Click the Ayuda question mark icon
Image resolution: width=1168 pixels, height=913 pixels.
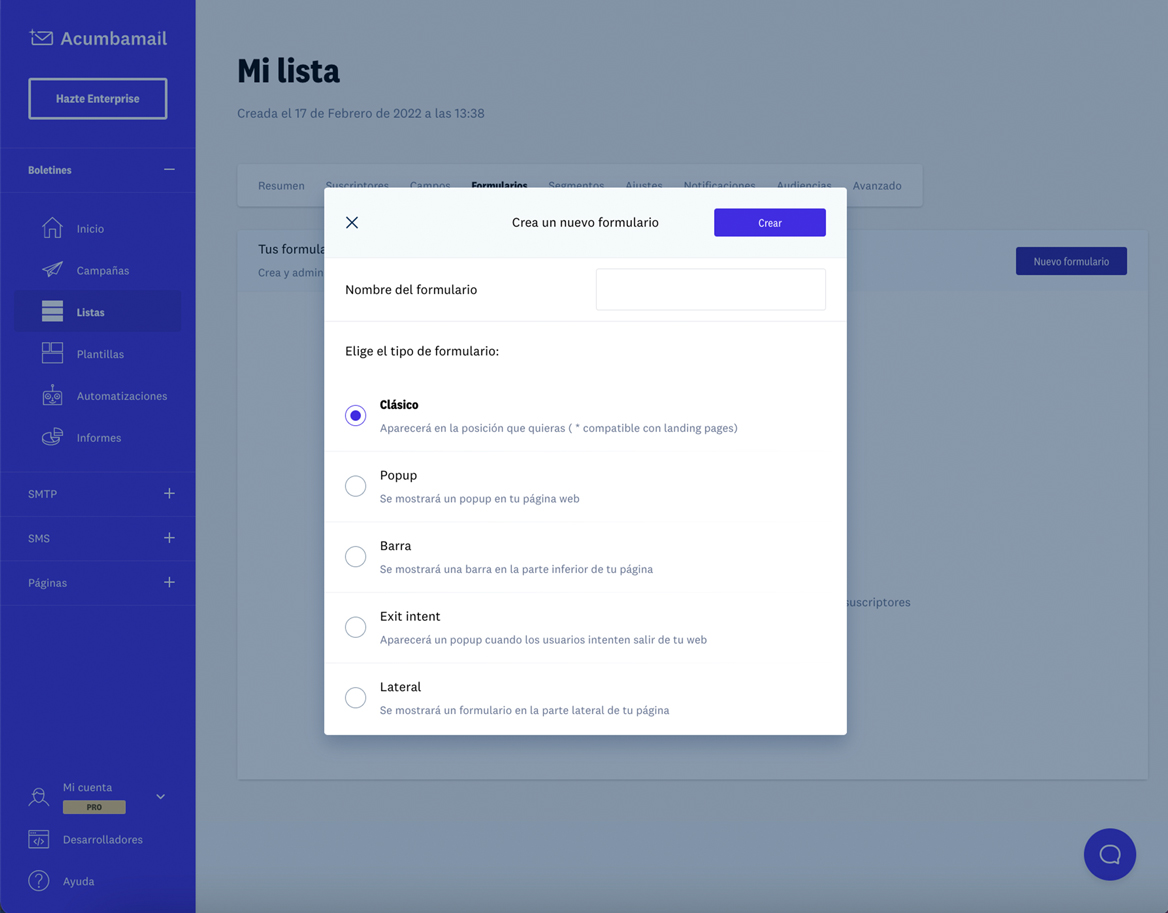(39, 881)
